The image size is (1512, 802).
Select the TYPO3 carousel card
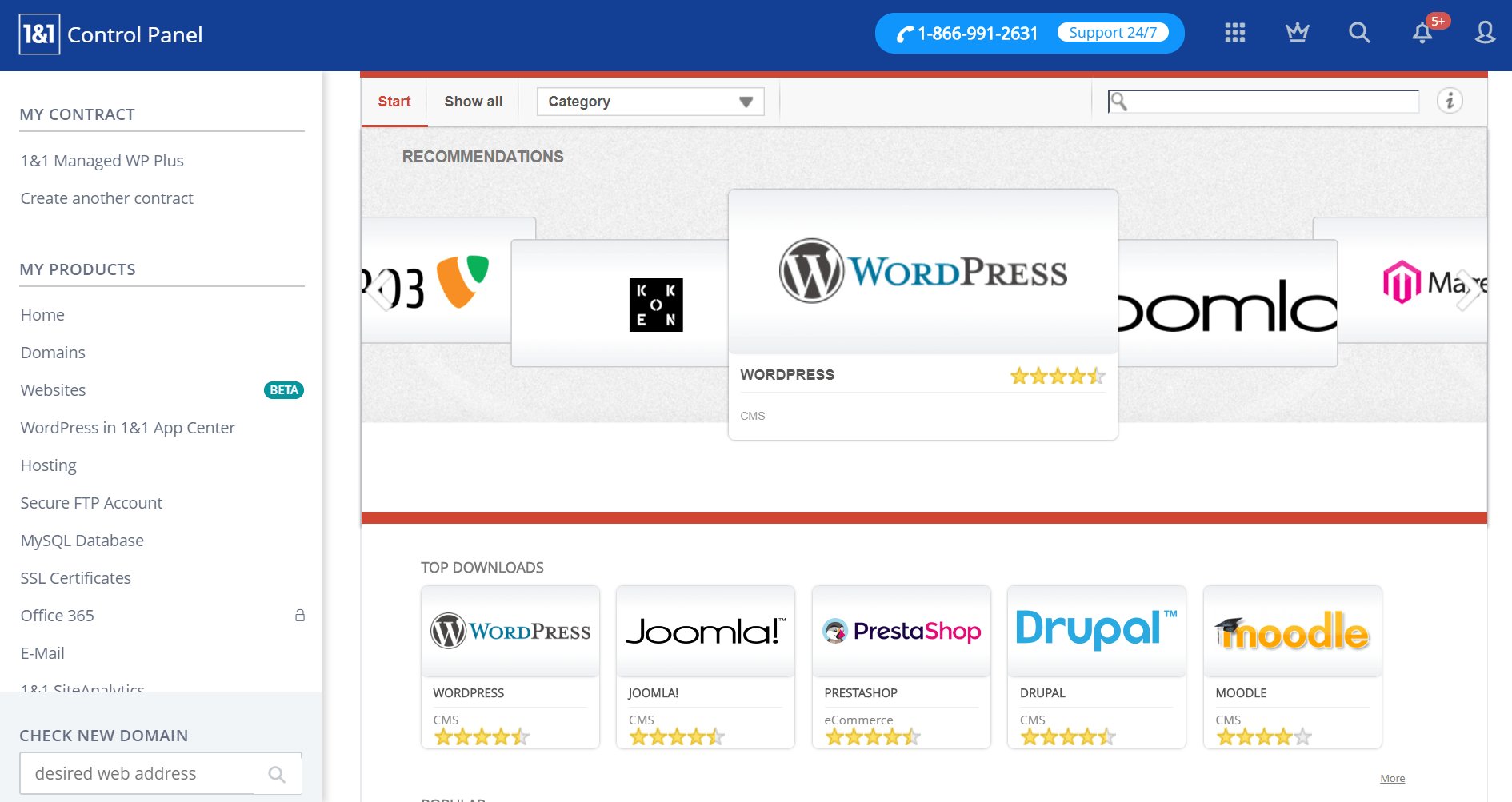coord(436,281)
